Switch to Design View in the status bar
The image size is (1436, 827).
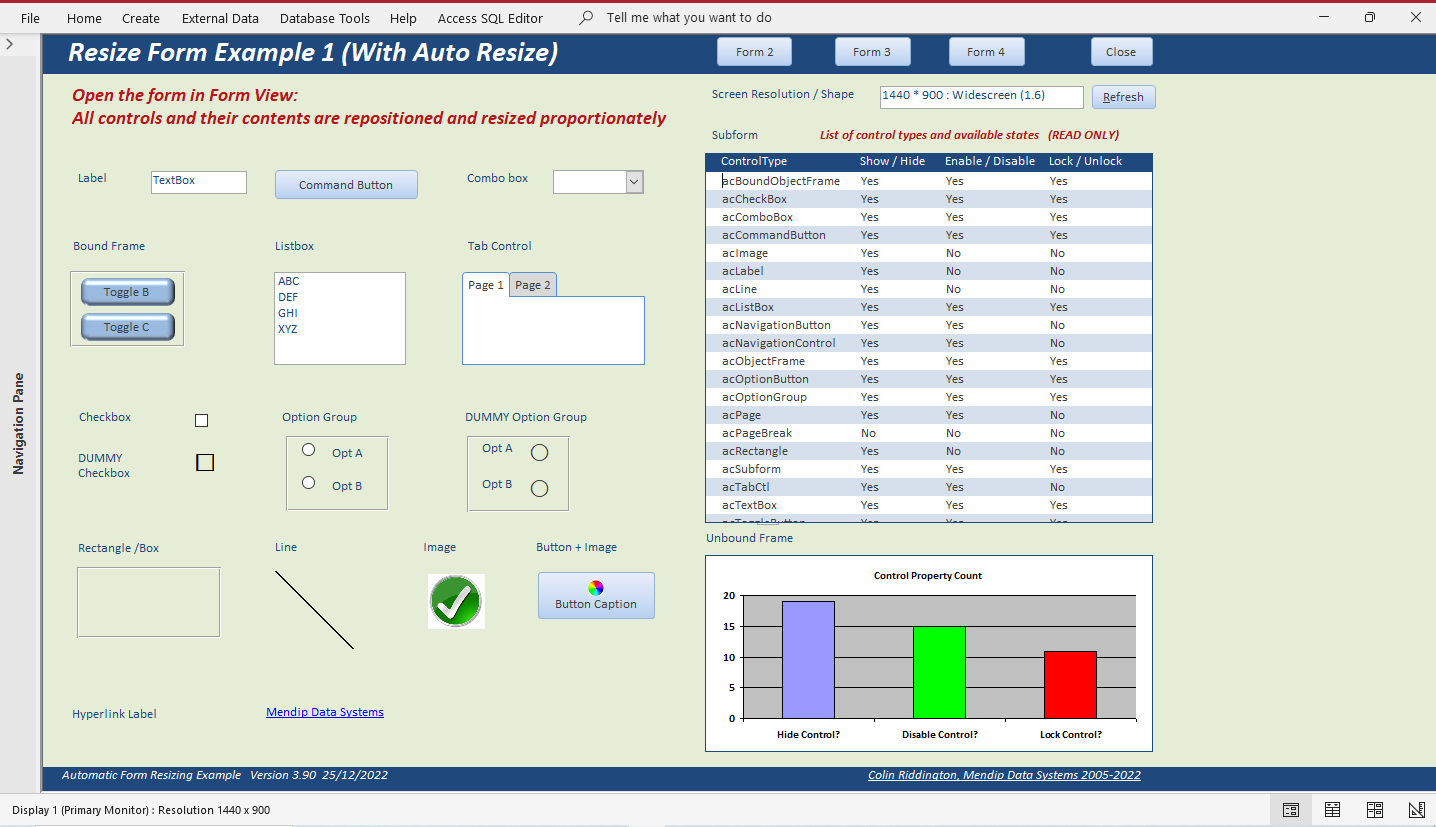click(1416, 809)
